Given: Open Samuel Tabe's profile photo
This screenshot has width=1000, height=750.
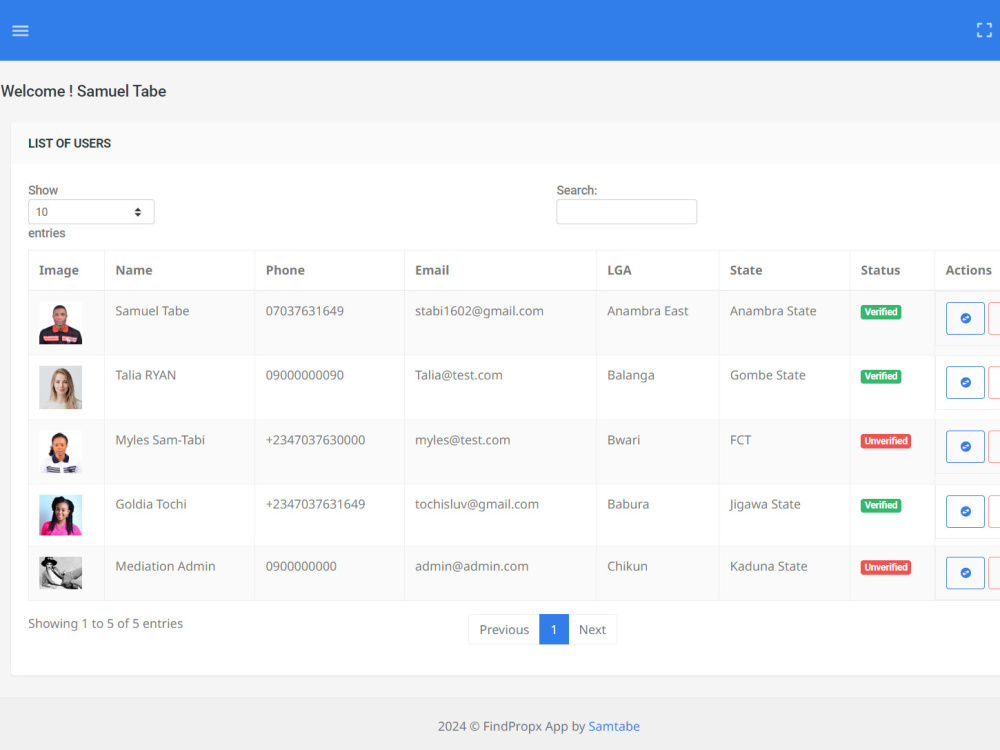Looking at the screenshot, I should tap(61, 323).
